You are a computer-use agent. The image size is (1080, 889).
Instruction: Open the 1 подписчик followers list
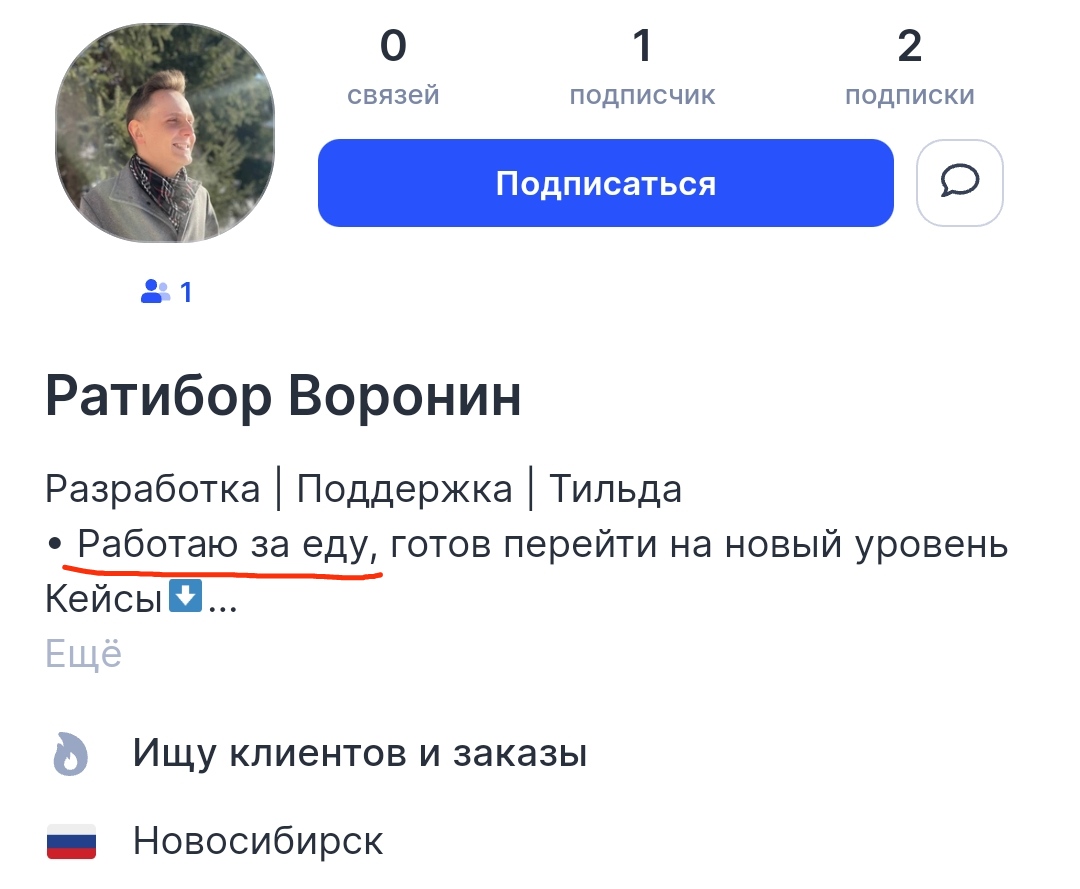point(642,68)
